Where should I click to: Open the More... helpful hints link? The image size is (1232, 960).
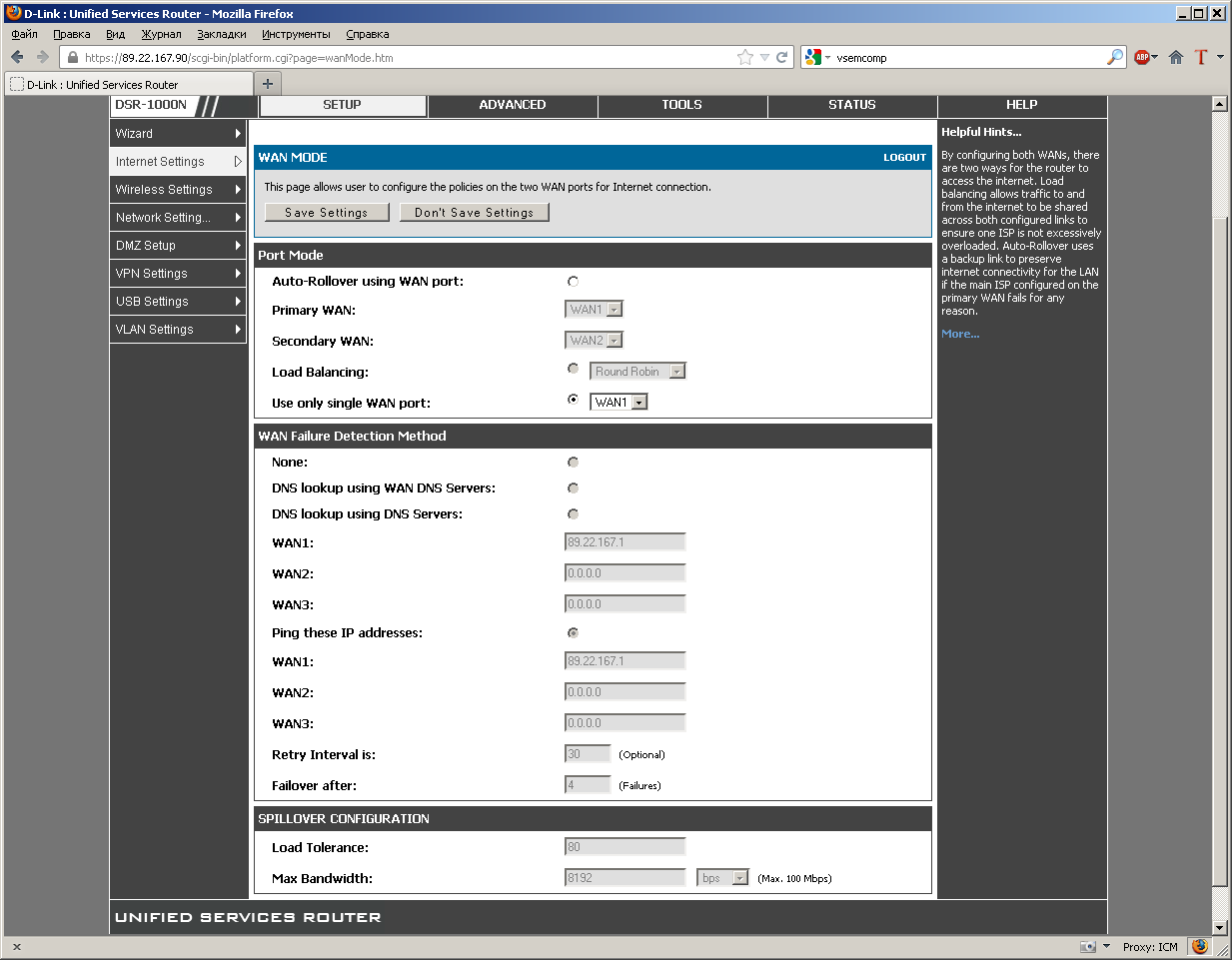[960, 334]
